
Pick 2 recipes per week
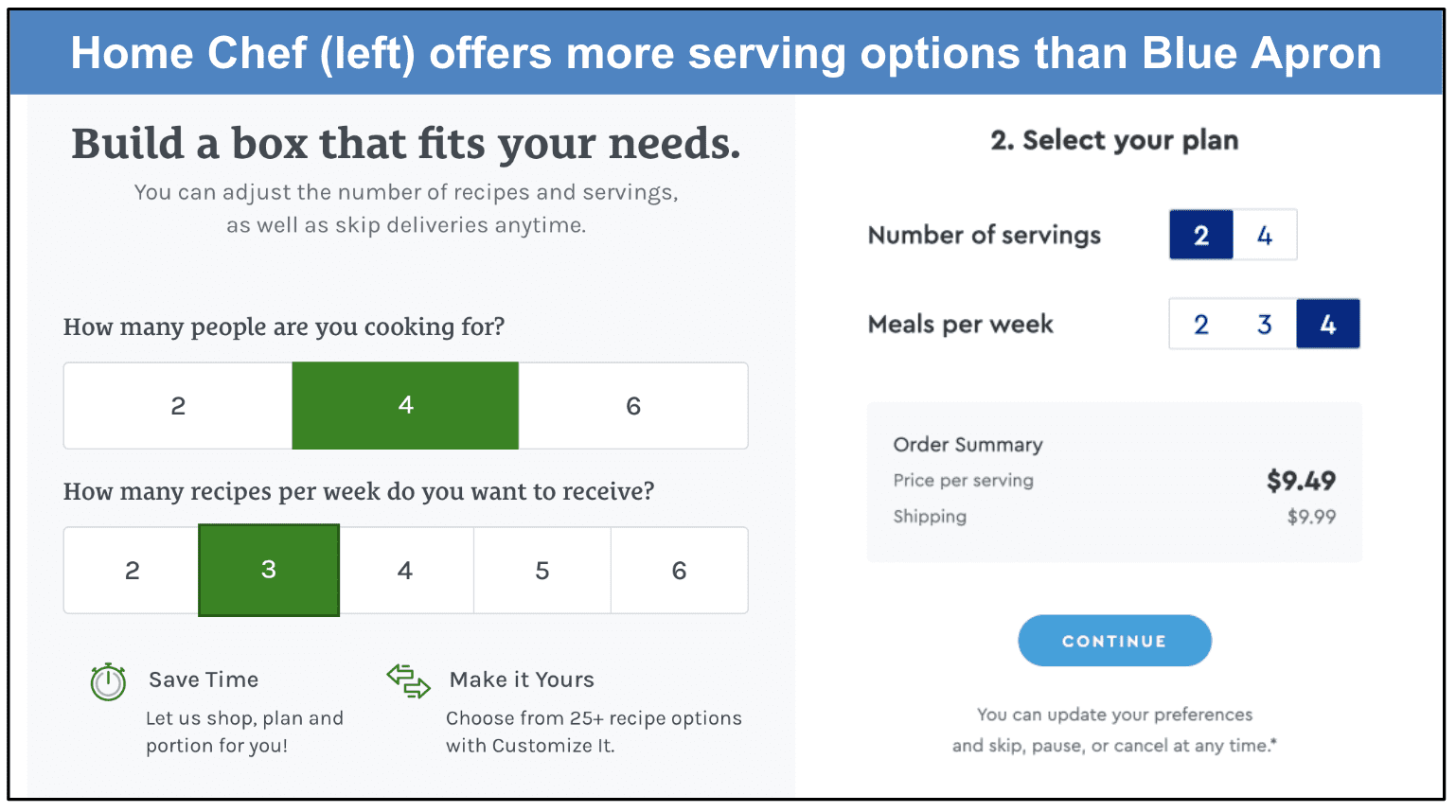click(132, 571)
